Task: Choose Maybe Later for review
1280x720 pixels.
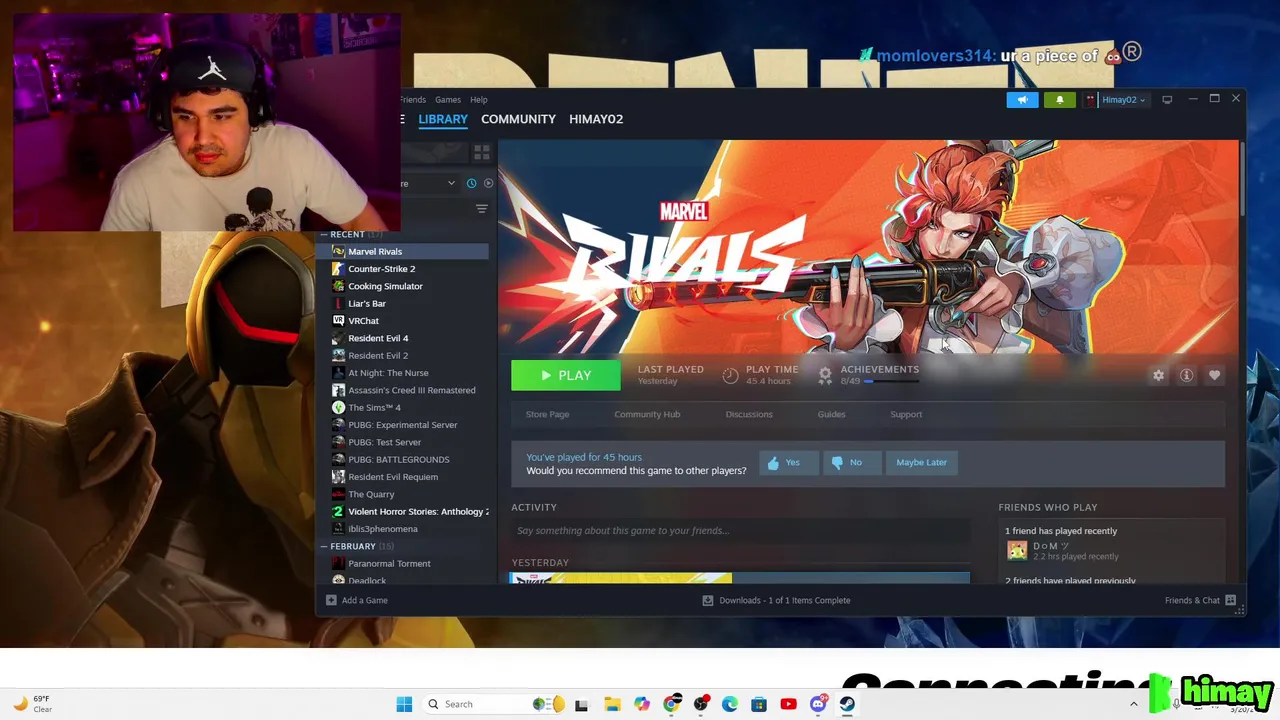Action: coord(921,462)
